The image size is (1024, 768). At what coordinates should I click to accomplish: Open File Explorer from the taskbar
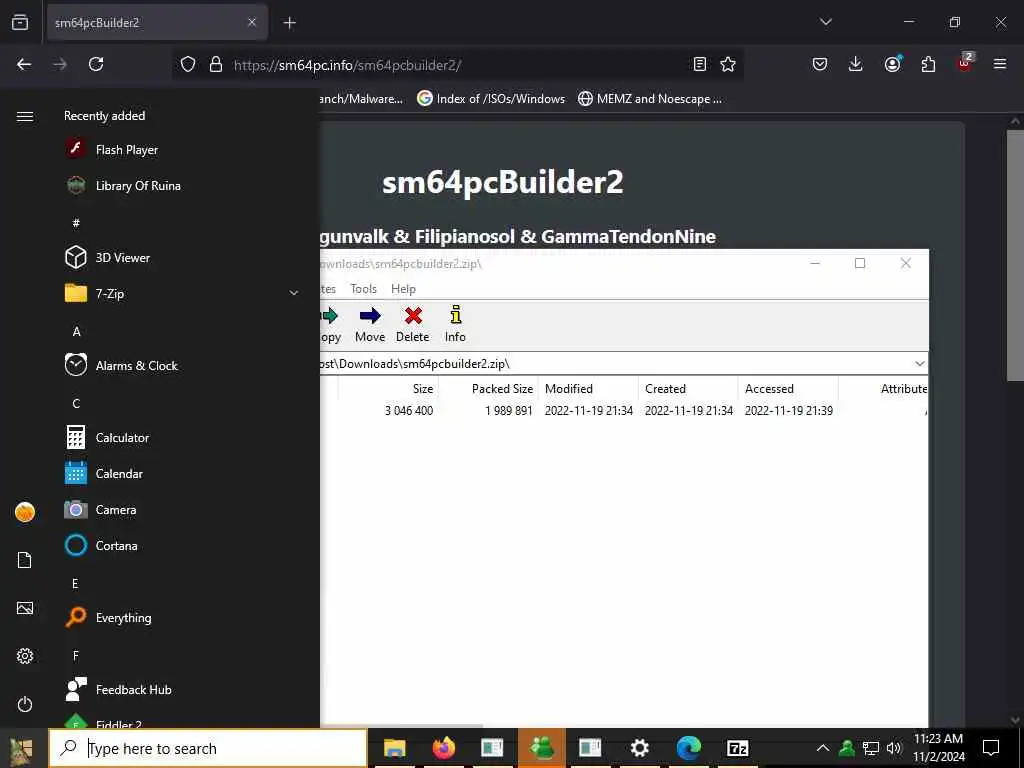pos(394,748)
